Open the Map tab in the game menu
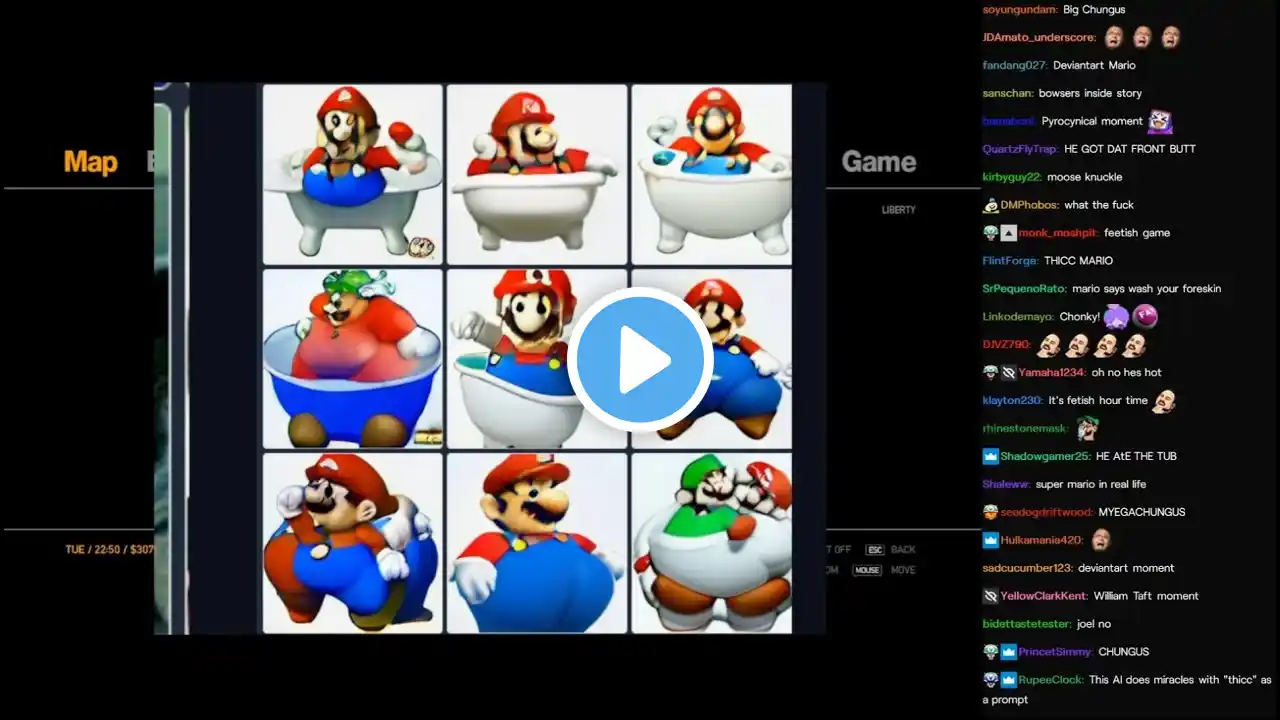This screenshot has width=1280, height=720. click(91, 162)
